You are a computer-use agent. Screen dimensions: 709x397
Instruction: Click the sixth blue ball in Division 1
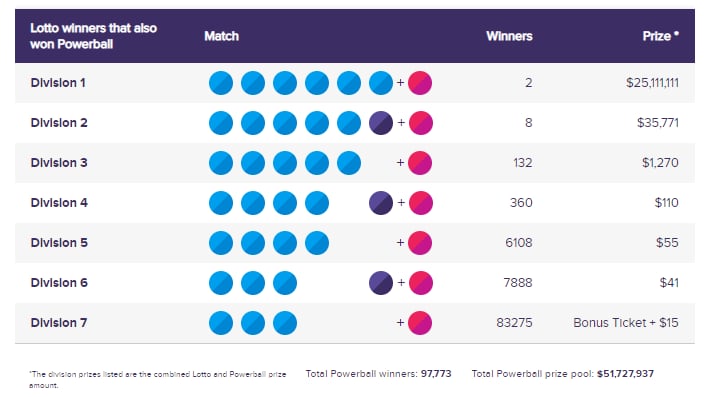(381, 83)
